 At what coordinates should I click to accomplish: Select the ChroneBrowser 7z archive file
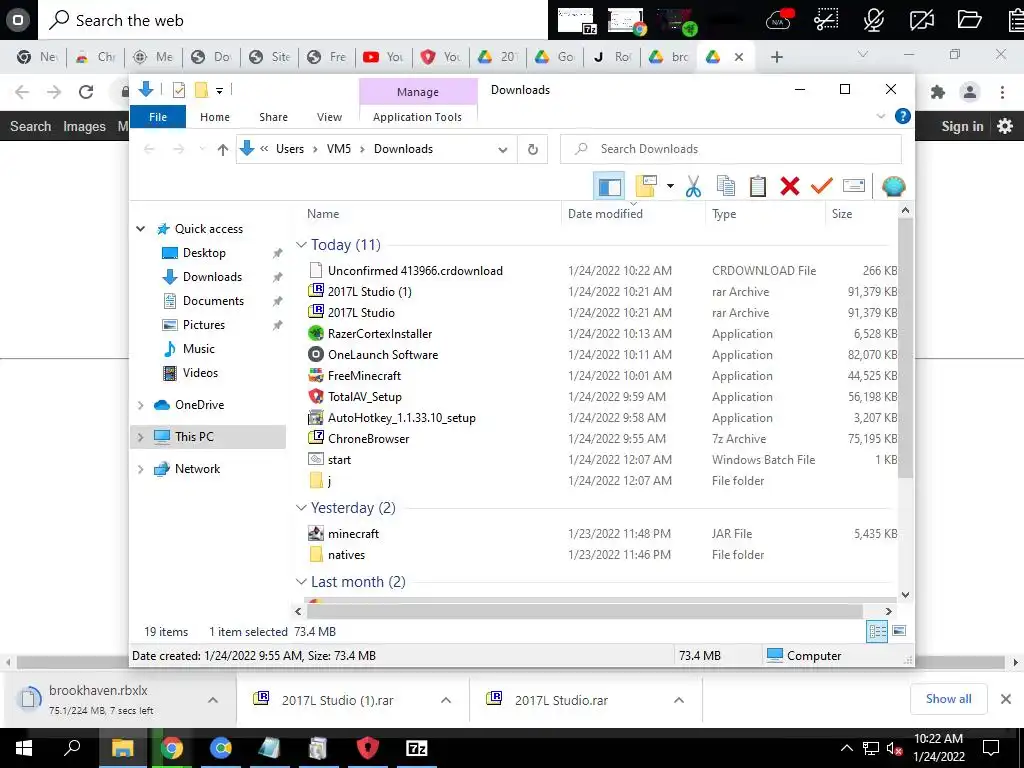368,439
